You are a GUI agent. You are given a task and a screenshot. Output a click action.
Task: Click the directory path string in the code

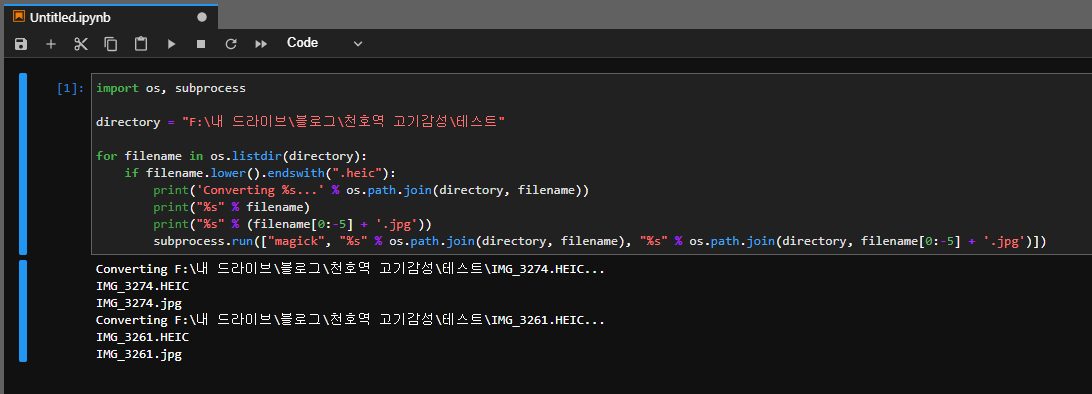pyautogui.click(x=343, y=122)
